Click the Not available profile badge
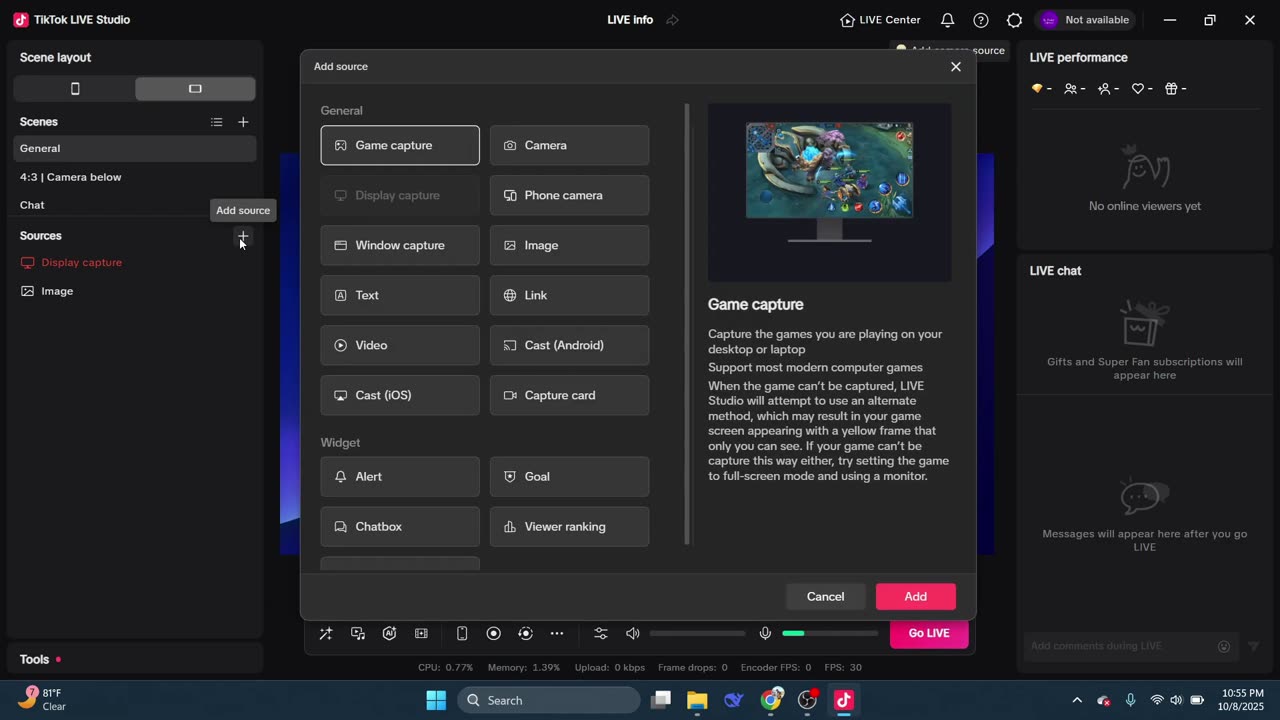1280x720 pixels. coord(1086,20)
